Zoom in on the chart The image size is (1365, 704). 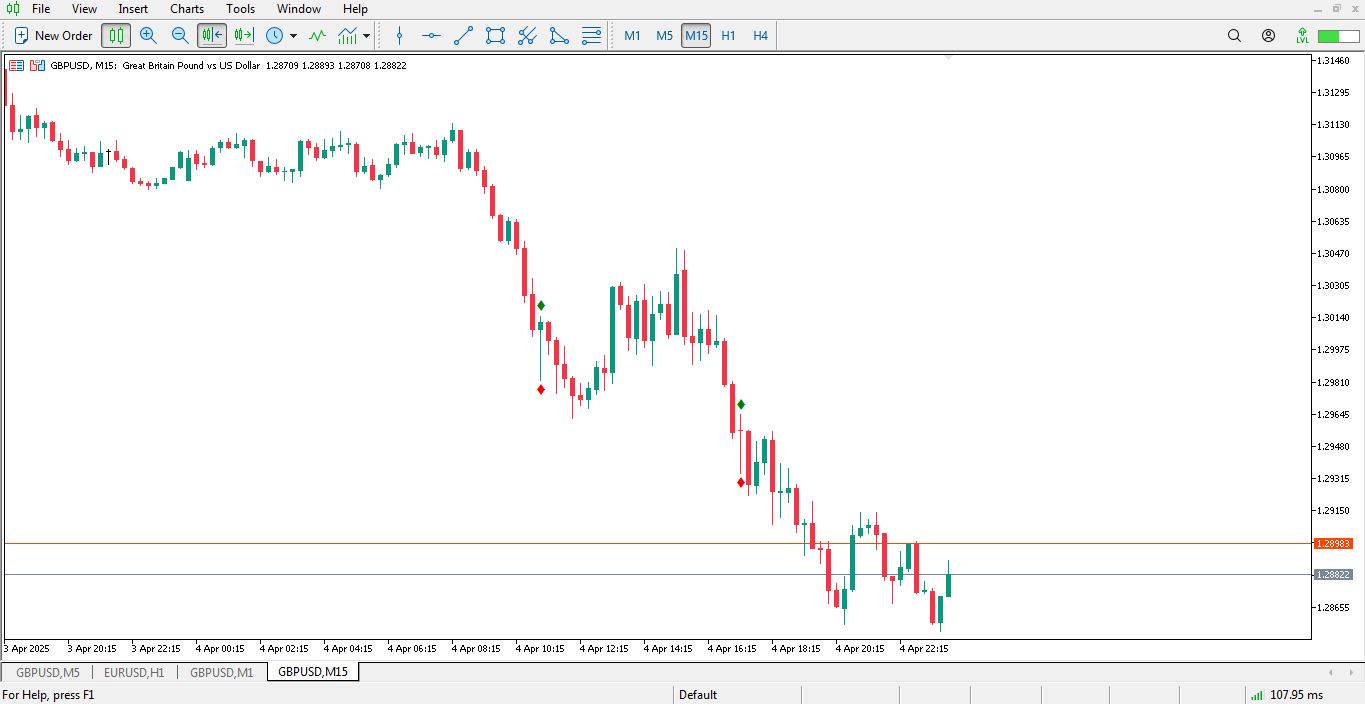pyautogui.click(x=148, y=36)
